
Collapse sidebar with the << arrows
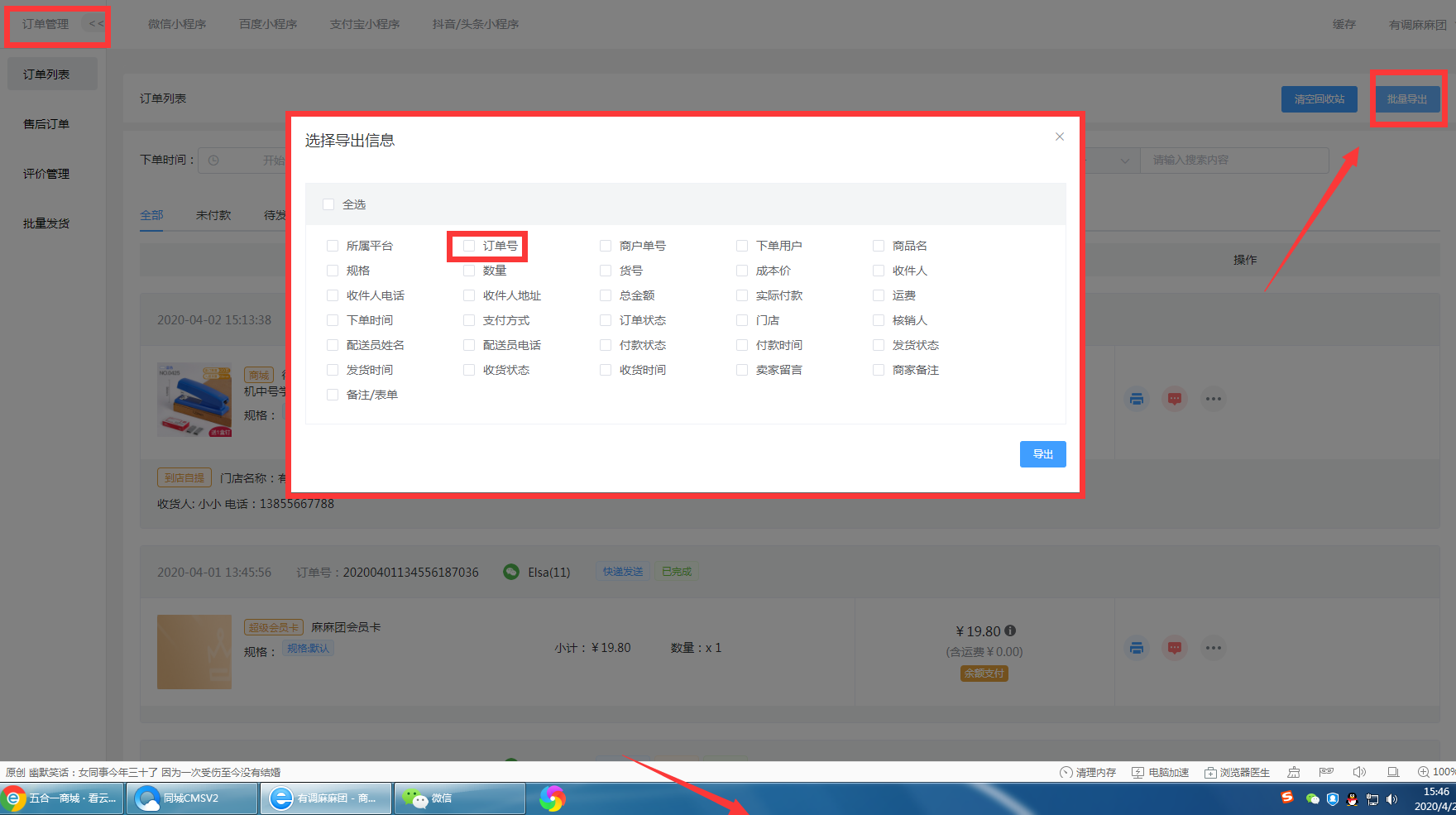tap(96, 24)
